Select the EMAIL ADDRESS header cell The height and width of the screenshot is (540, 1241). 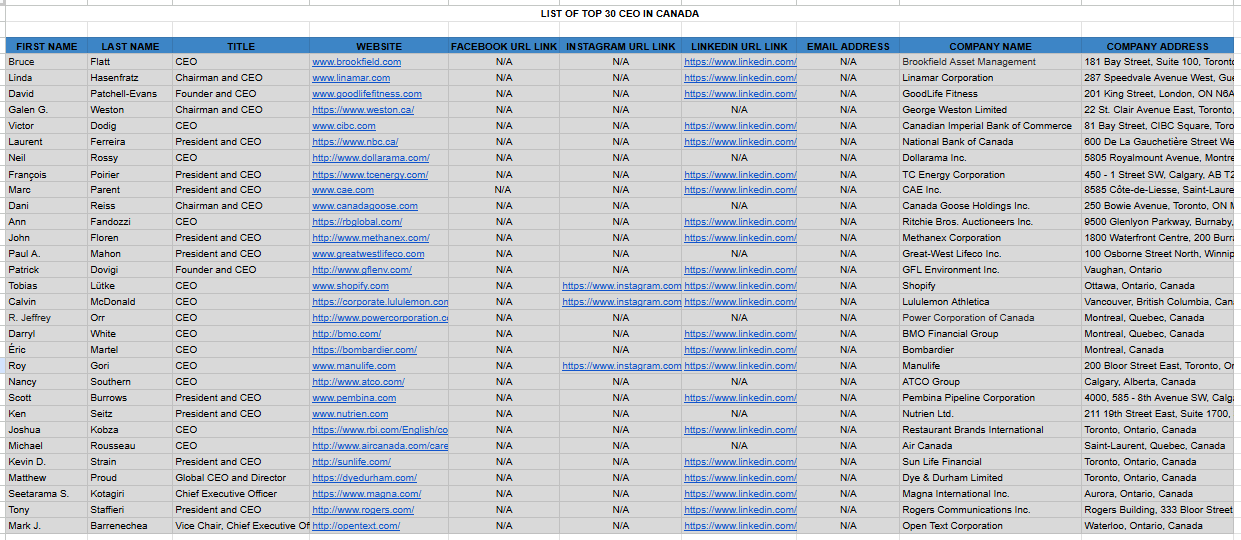click(x=848, y=46)
